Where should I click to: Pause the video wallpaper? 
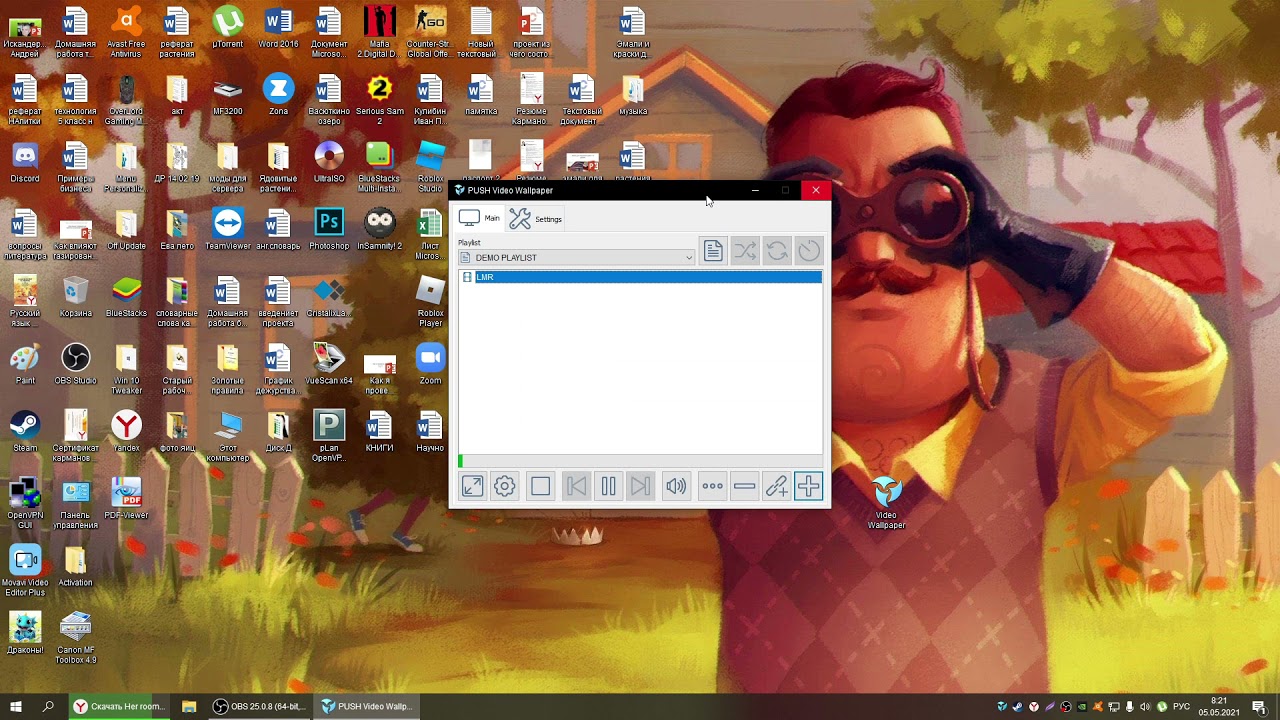click(608, 487)
